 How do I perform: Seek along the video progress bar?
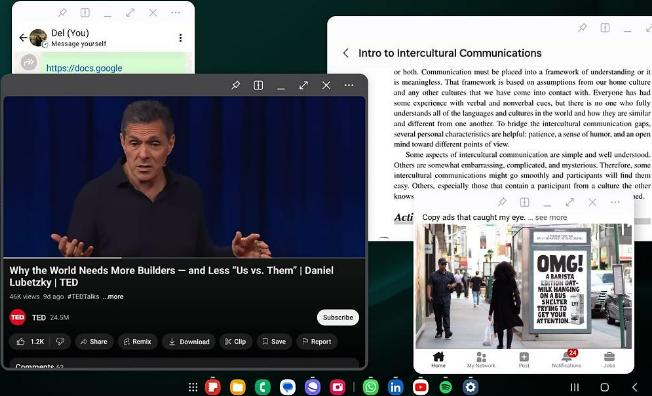[184, 258]
